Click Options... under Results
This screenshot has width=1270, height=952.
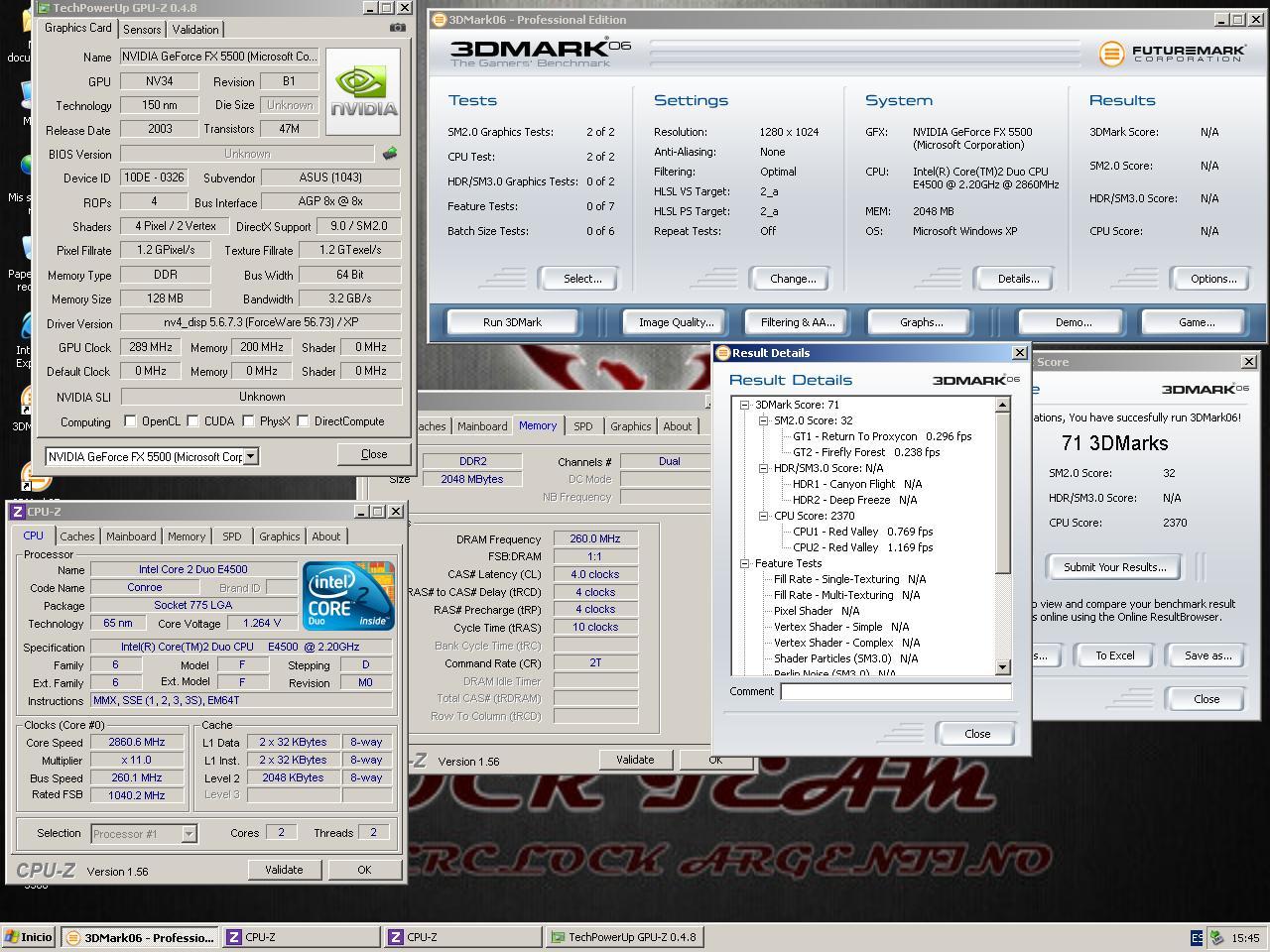[1212, 279]
